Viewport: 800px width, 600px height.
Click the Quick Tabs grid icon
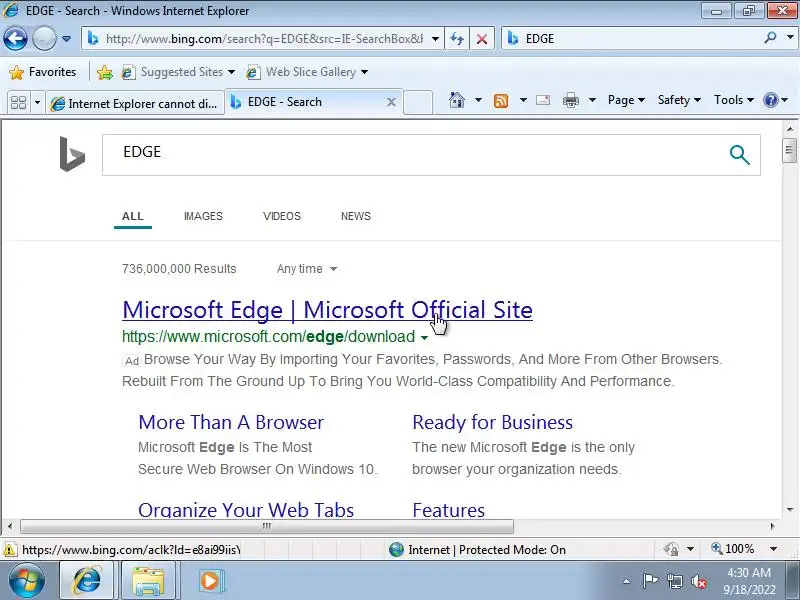pyautogui.click(x=19, y=103)
